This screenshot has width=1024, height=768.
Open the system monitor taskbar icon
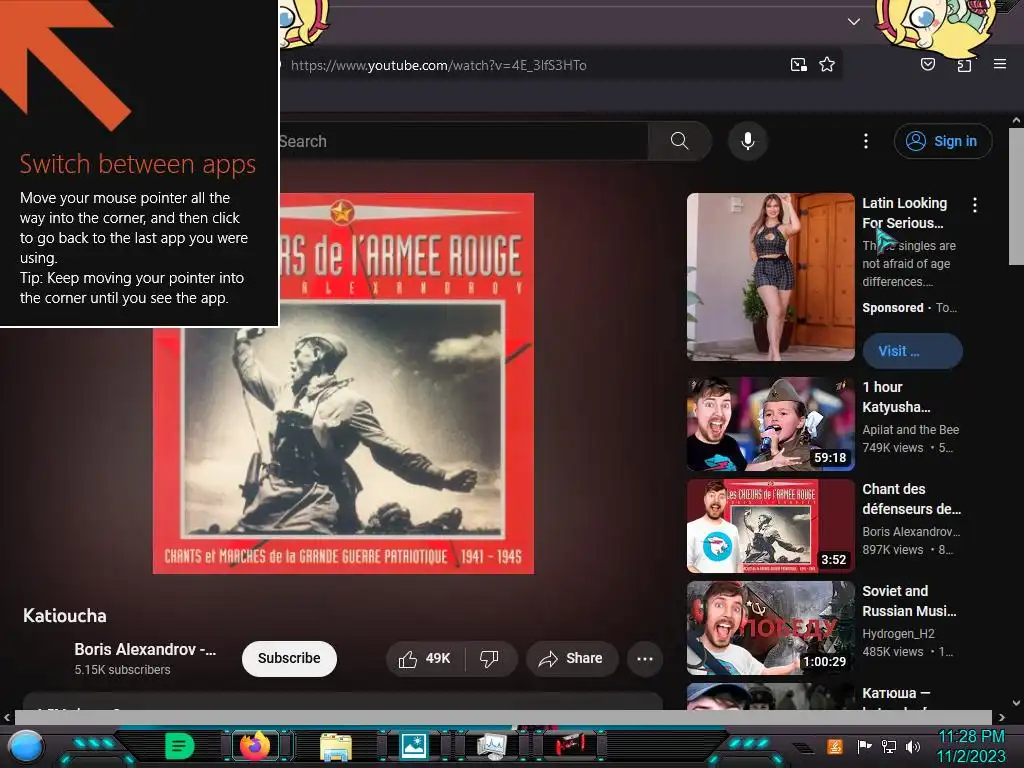(x=492, y=746)
